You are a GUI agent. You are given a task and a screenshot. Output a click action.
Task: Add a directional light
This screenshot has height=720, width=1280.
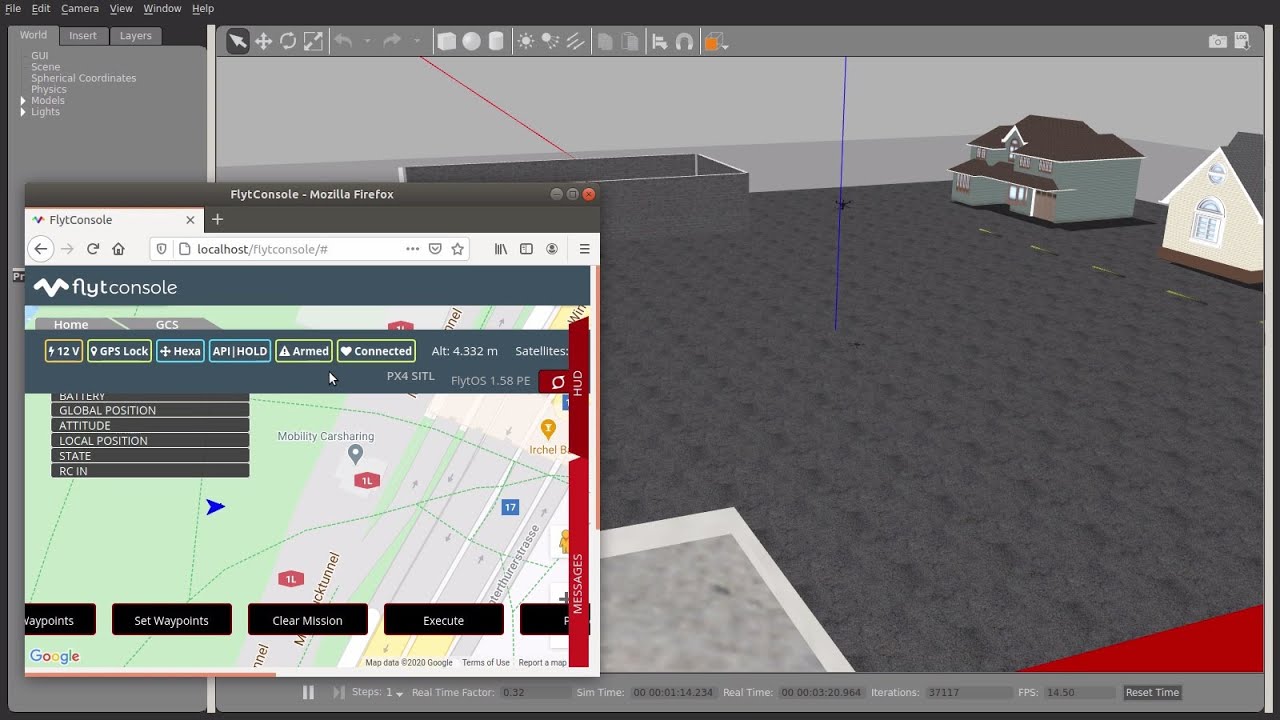coord(575,41)
